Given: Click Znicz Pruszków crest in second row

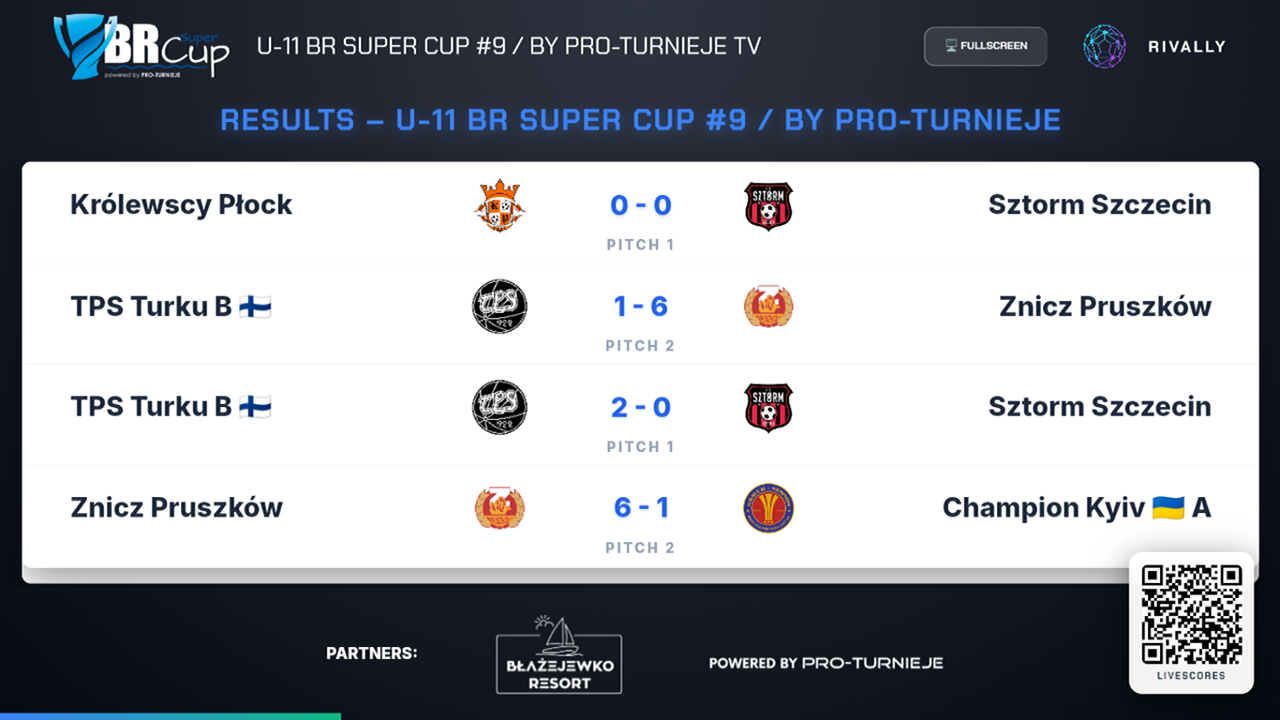Looking at the screenshot, I should point(768,307).
